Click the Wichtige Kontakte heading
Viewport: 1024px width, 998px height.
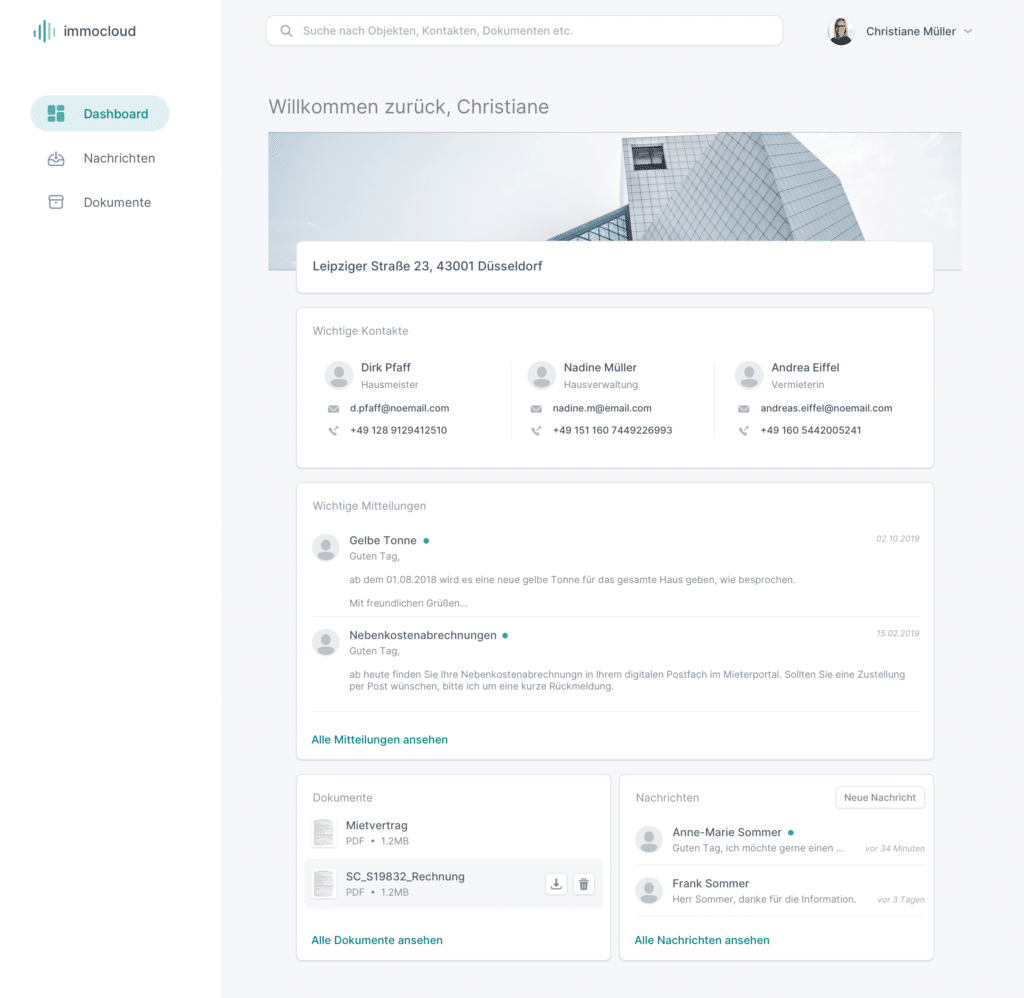360,331
